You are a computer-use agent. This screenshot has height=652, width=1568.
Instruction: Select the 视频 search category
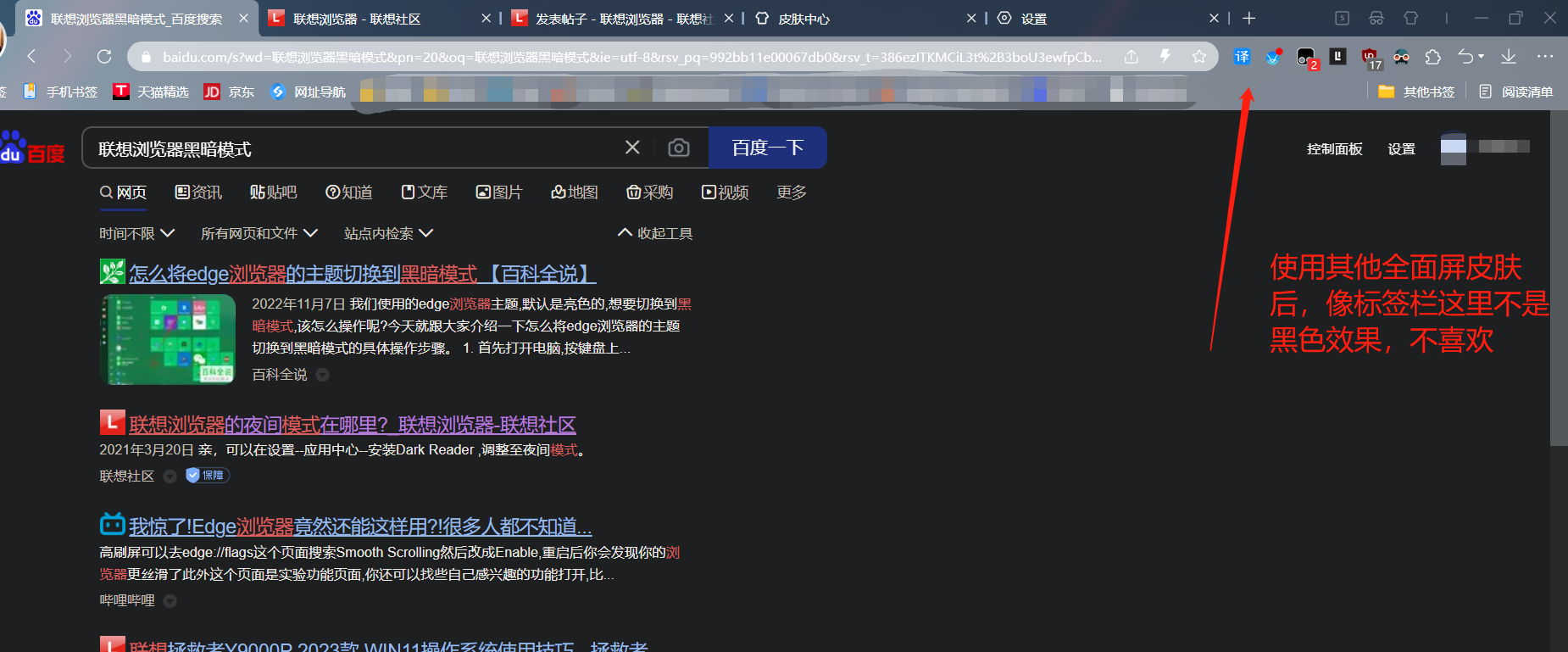726,192
